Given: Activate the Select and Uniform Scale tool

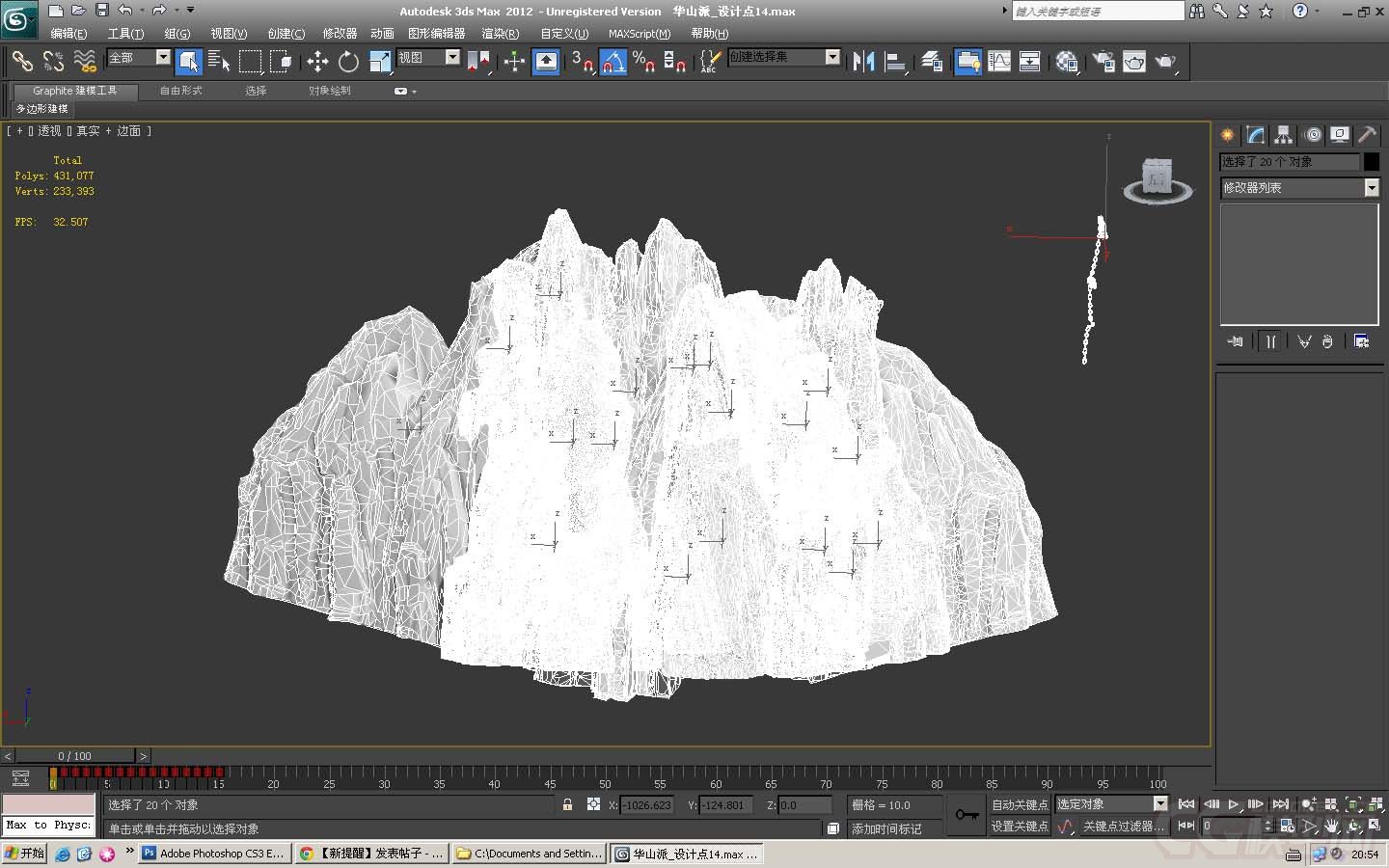Looking at the screenshot, I should pos(379,62).
